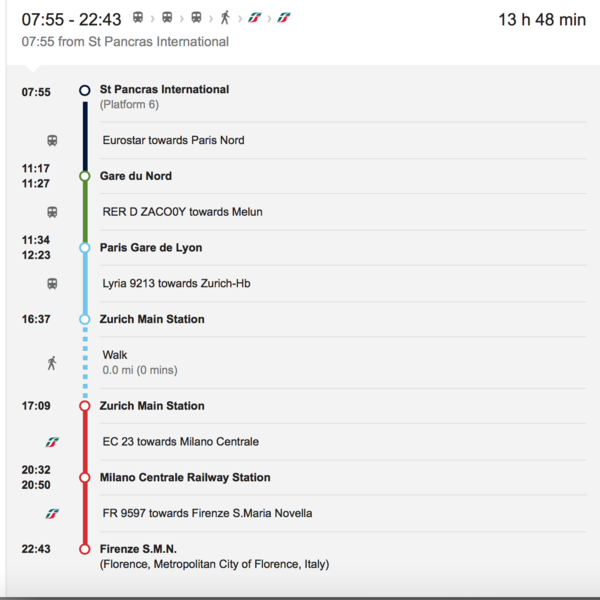Click the 13 h 48 min duration
Screen dimensions: 600x600
tap(542, 20)
